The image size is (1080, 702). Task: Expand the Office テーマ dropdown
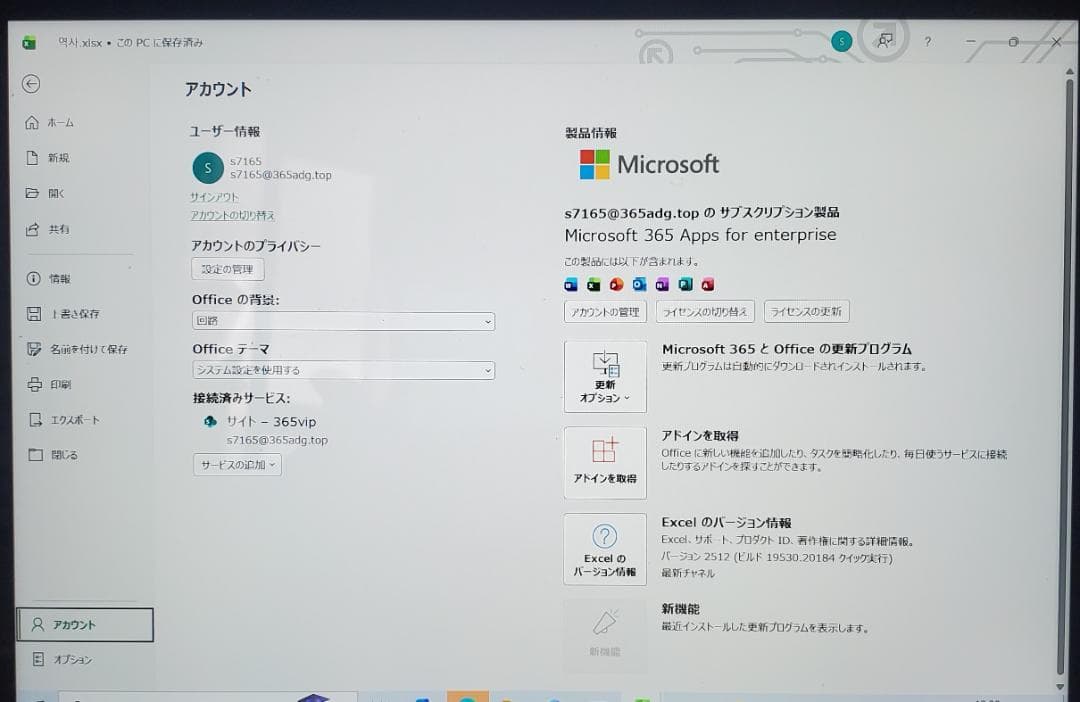pos(343,370)
